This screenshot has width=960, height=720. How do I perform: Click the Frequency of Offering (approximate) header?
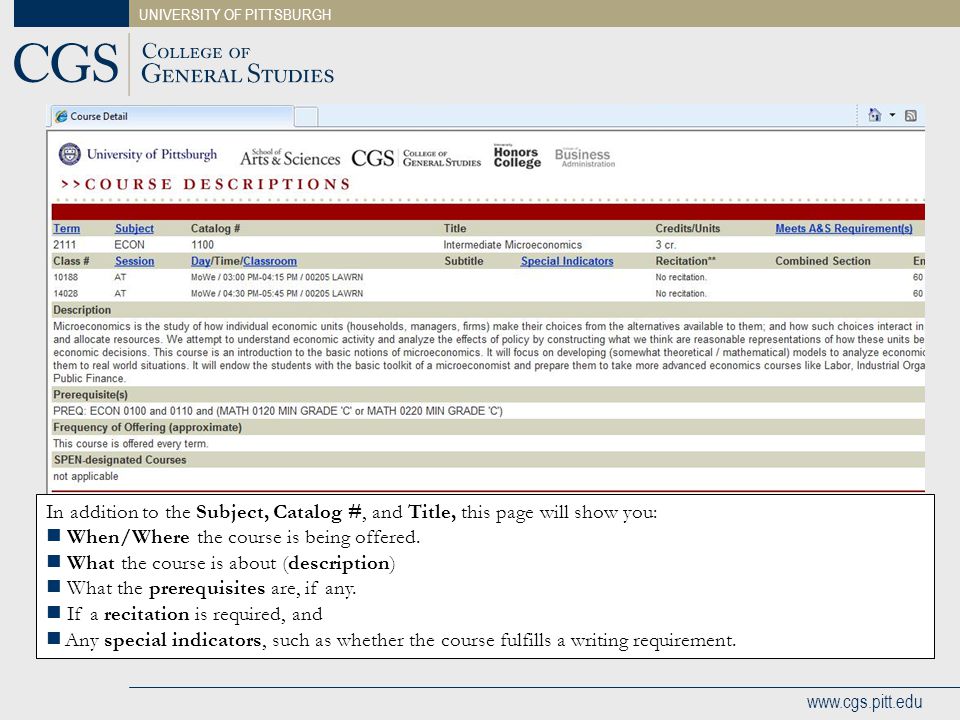coord(147,427)
